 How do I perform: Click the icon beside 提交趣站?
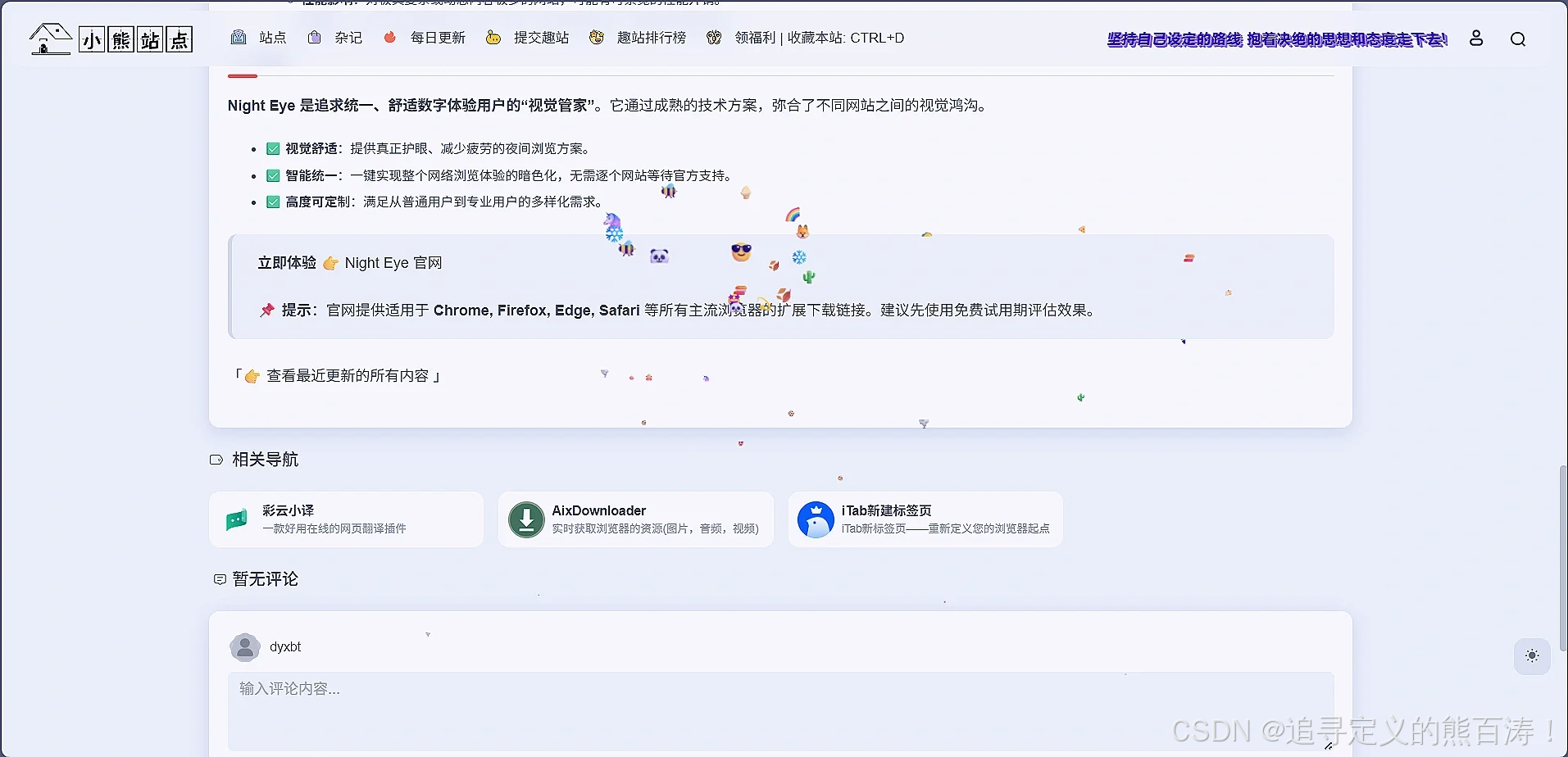pyautogui.click(x=493, y=37)
